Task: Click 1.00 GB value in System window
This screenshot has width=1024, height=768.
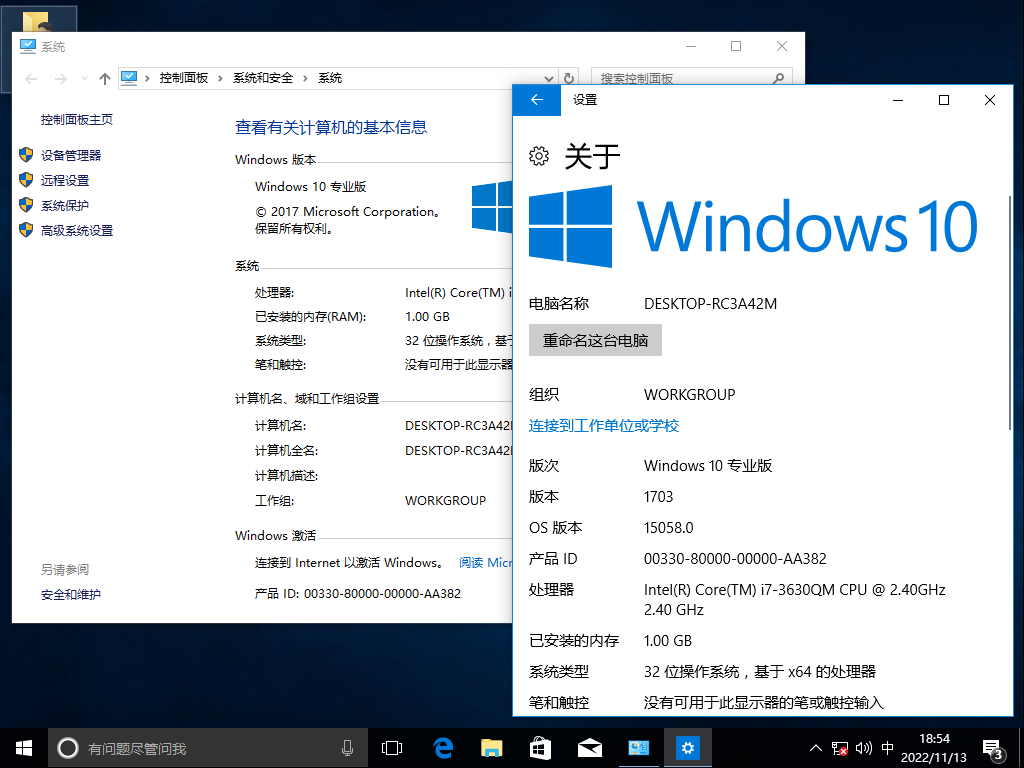Action: (x=427, y=317)
